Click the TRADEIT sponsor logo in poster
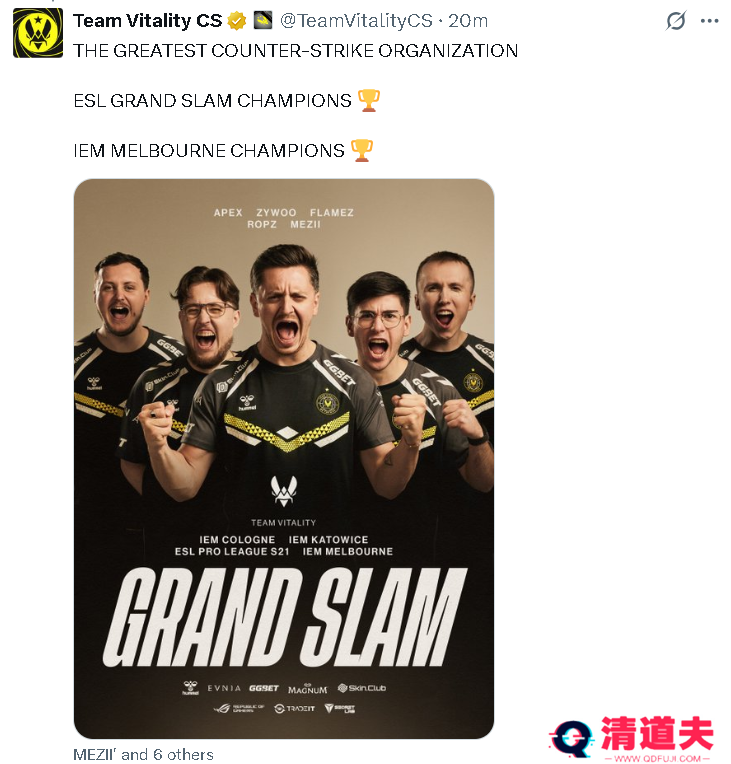Screen dimensions: 731x764 point(294,708)
